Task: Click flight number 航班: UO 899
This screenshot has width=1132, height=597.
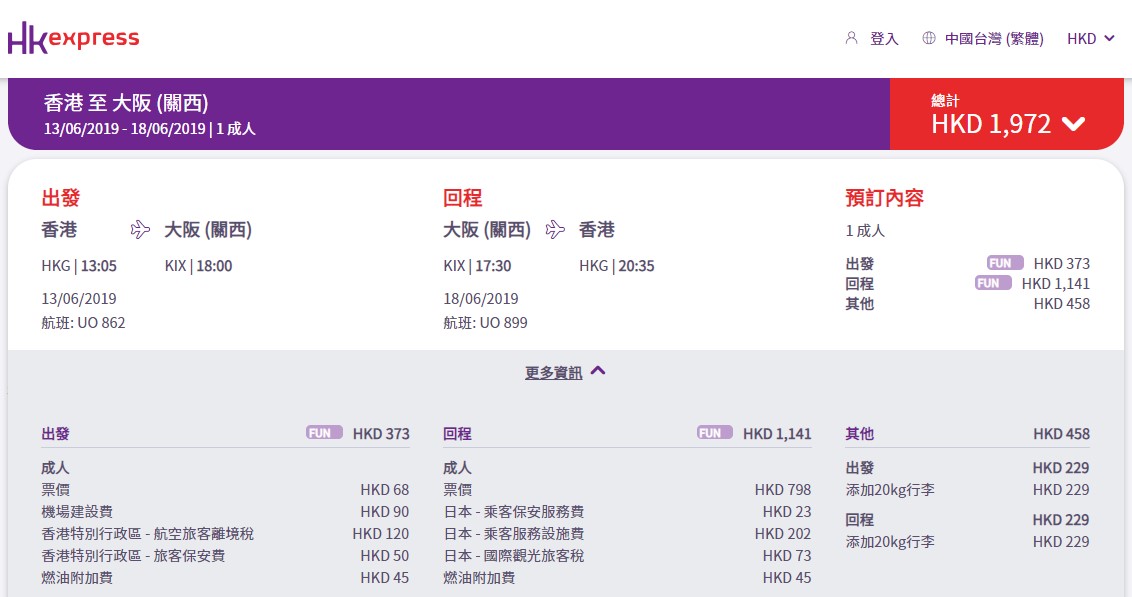Action: 485,323
